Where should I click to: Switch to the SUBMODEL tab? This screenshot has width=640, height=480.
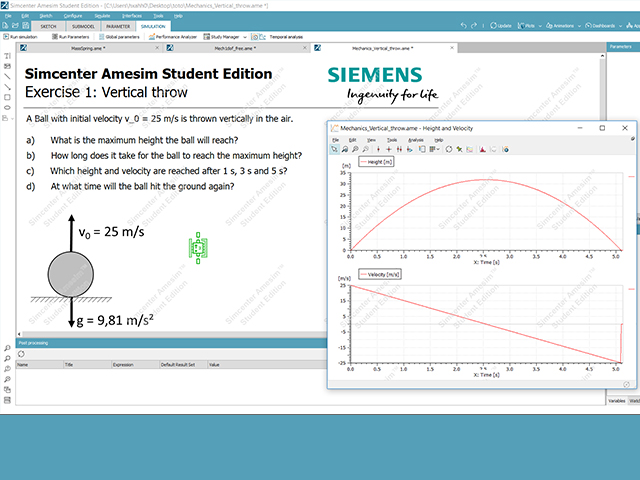(x=83, y=26)
